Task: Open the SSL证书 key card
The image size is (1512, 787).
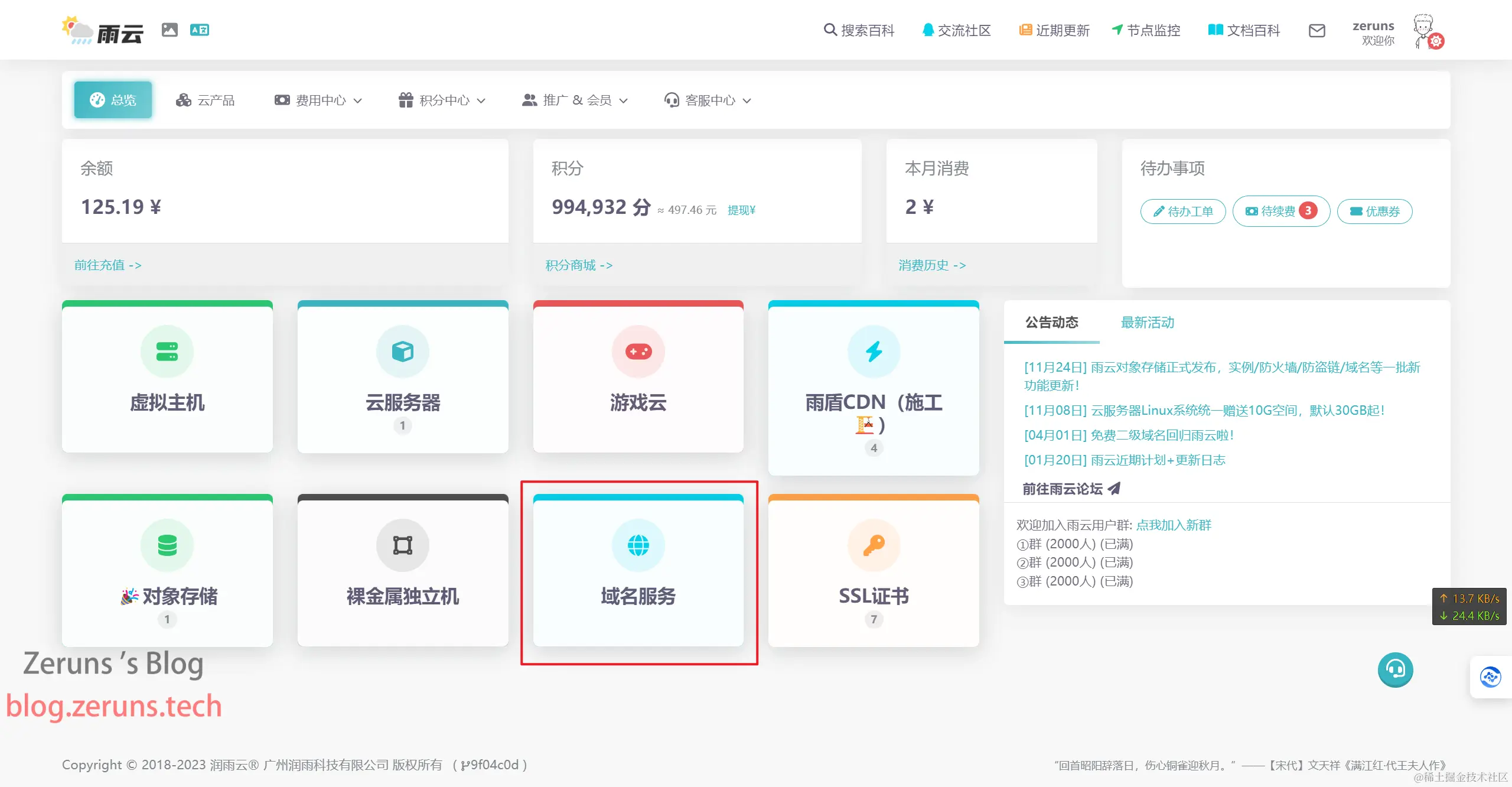Action: tap(873, 570)
